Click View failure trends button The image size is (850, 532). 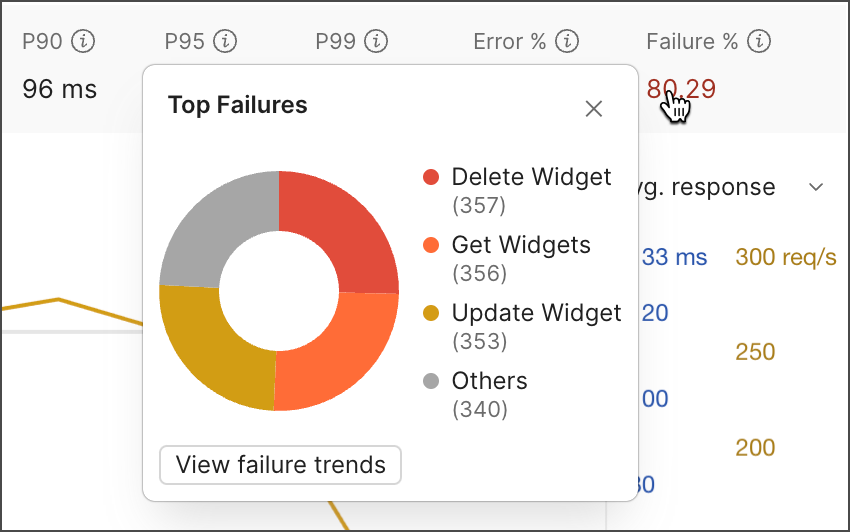coord(280,465)
